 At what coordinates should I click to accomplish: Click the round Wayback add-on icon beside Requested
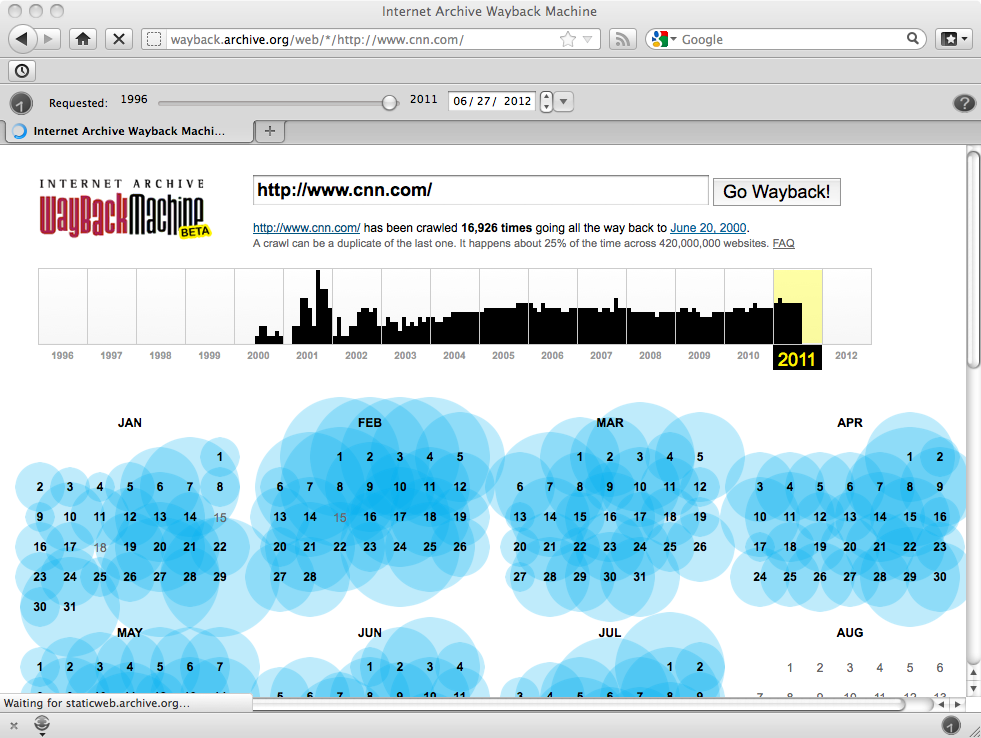click(x=21, y=103)
